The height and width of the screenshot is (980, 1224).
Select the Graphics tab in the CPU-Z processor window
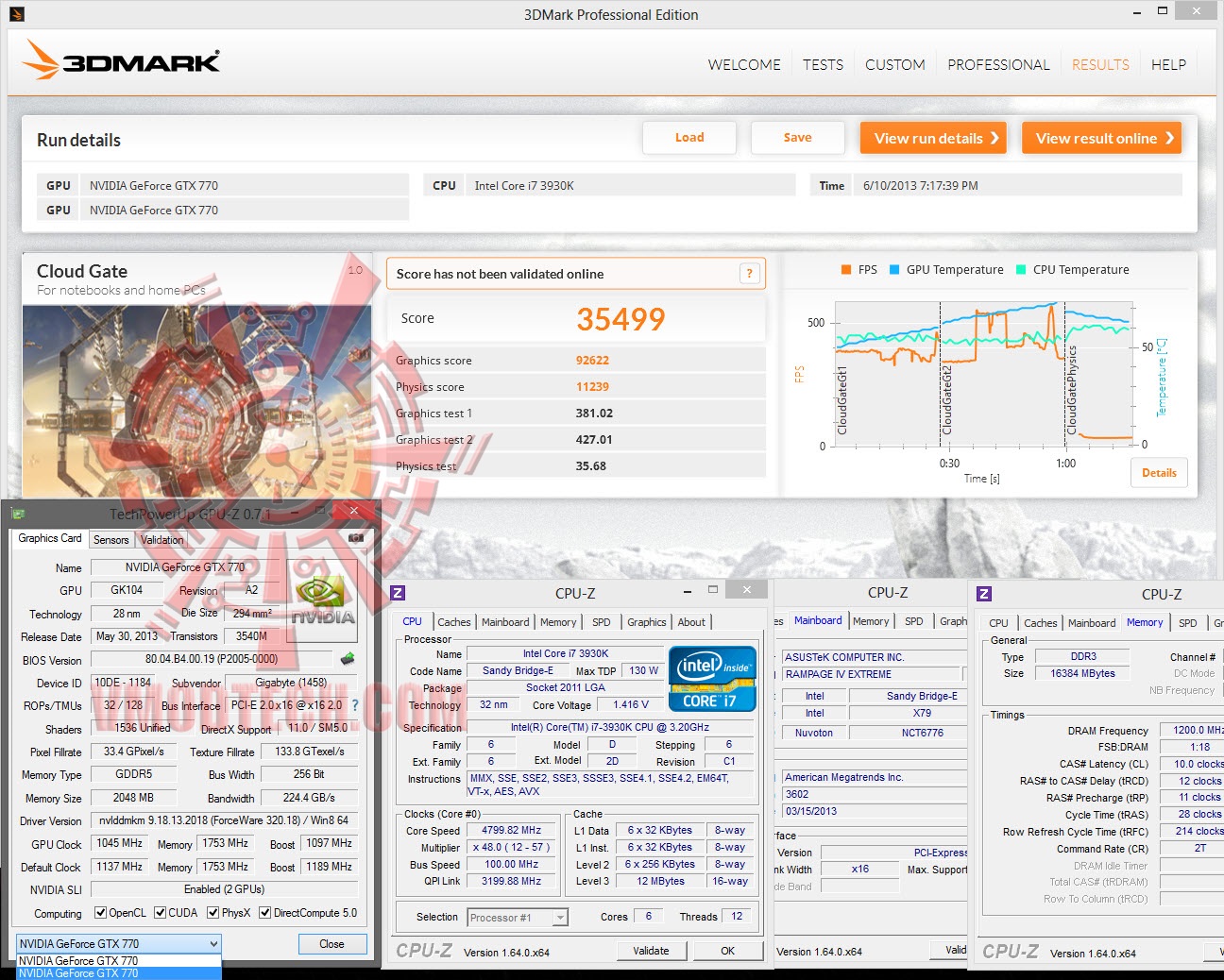point(646,622)
